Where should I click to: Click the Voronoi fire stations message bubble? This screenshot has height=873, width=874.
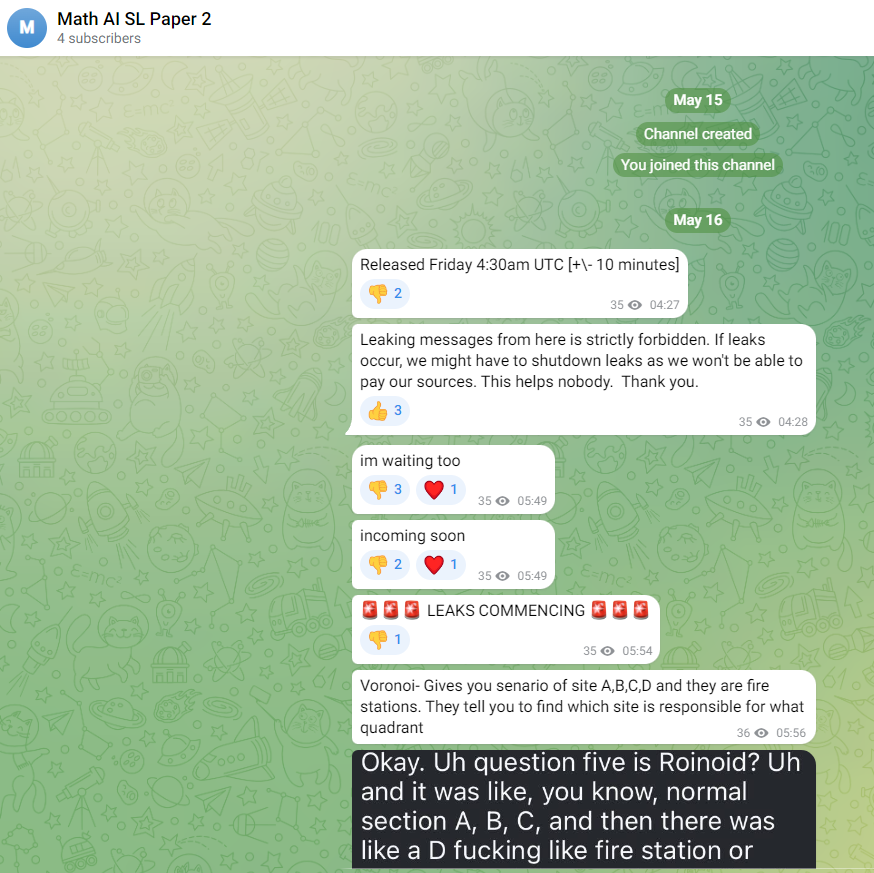[x=584, y=706]
